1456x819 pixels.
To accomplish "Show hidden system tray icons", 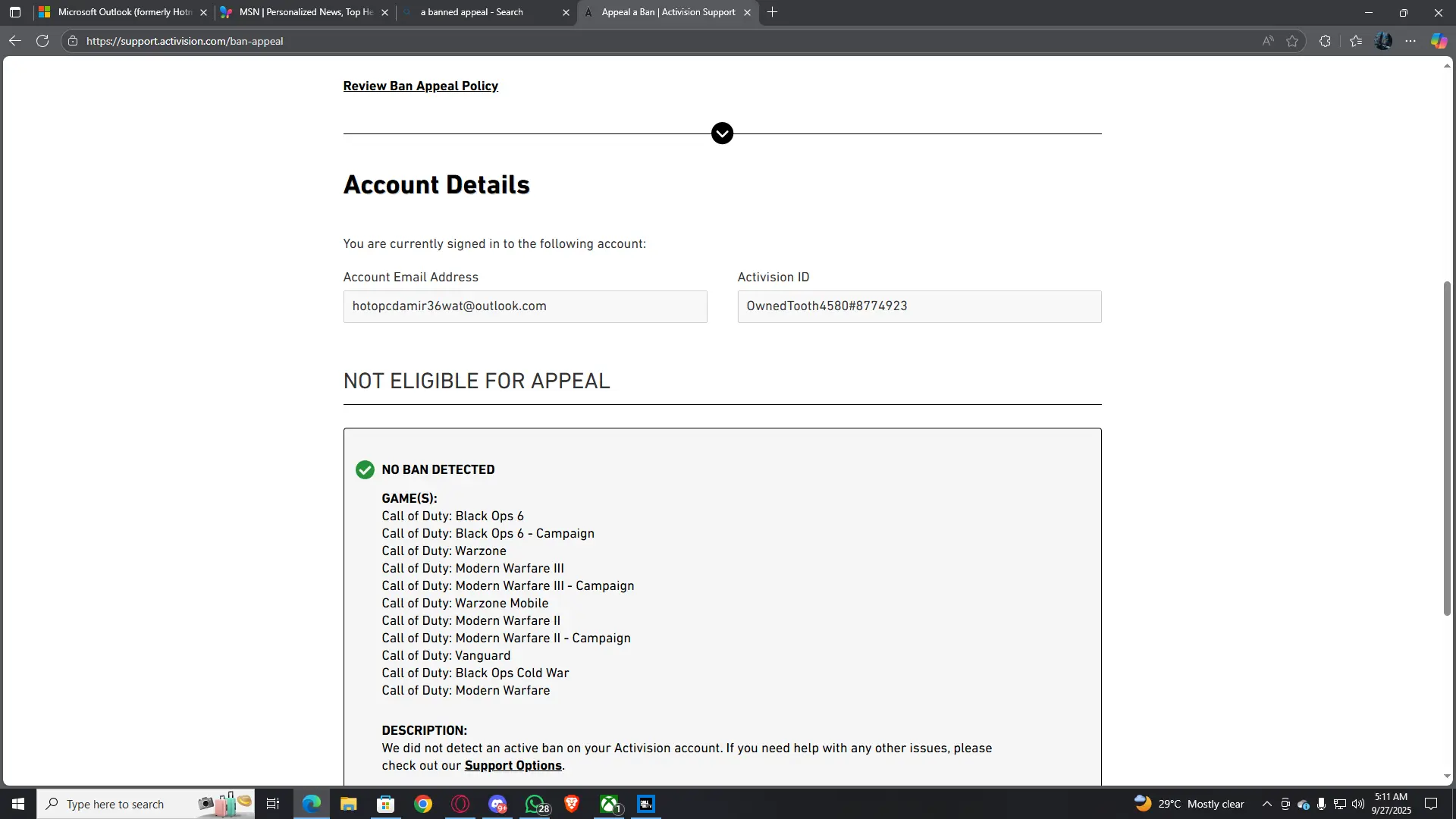I will [x=1266, y=804].
